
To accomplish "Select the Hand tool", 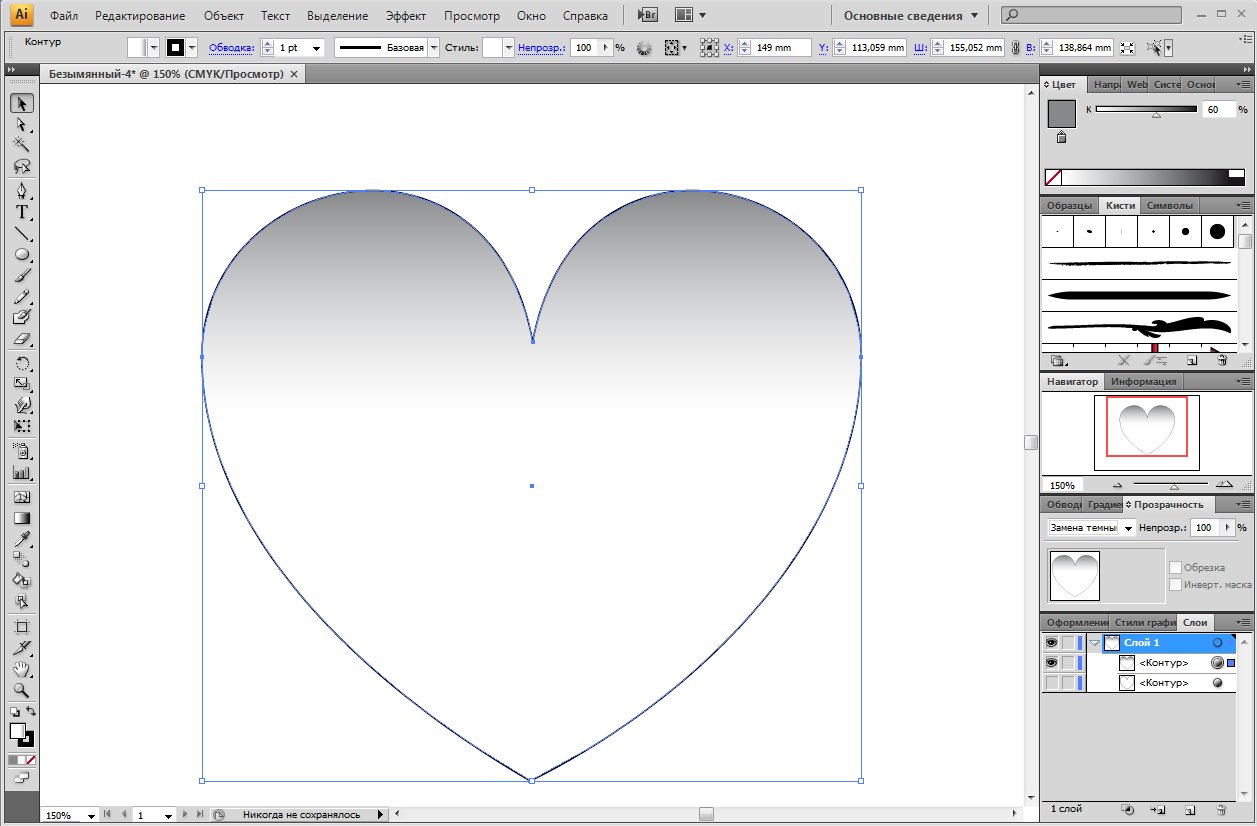I will click(21, 669).
